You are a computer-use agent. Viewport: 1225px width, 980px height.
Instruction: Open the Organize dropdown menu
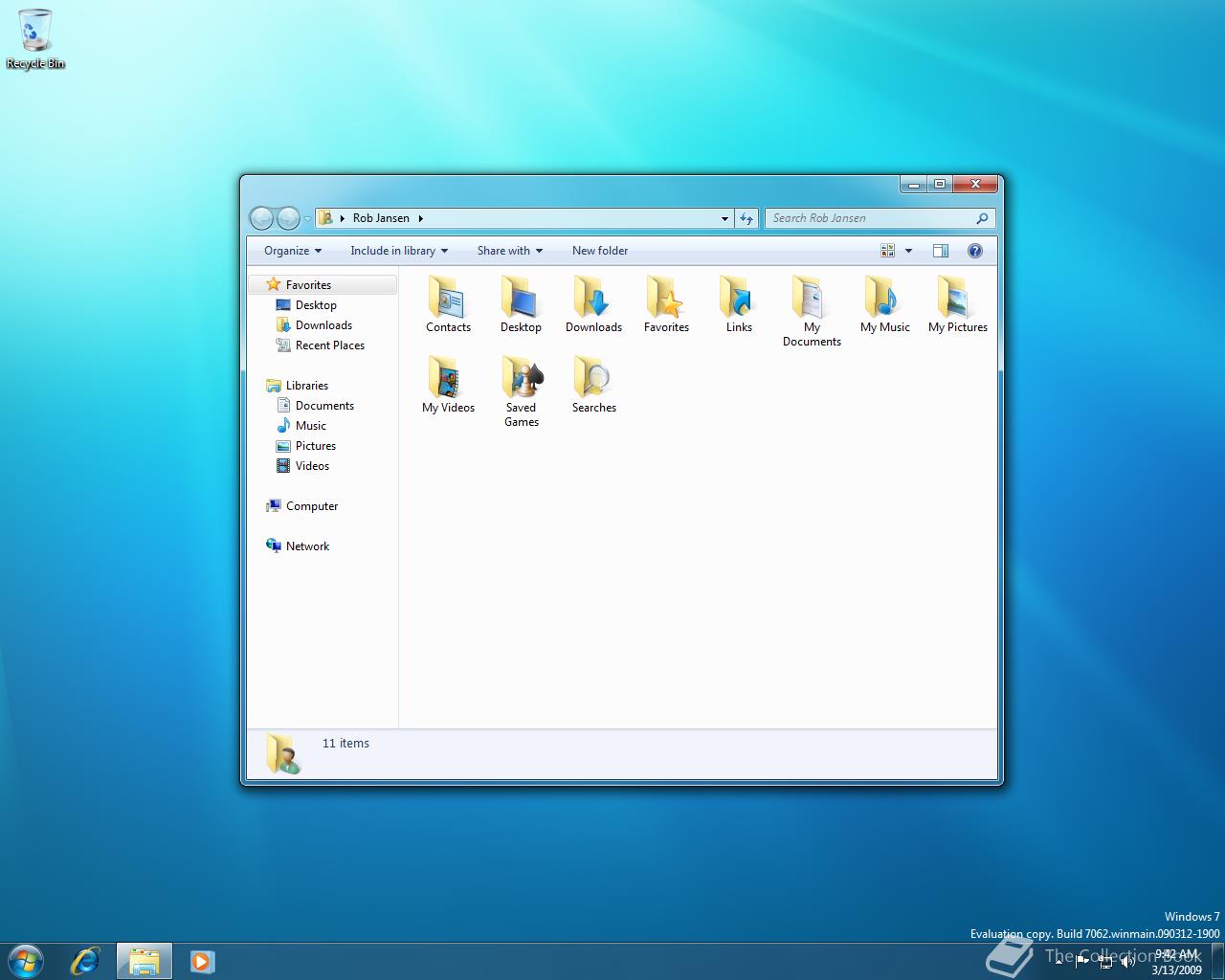coord(293,251)
